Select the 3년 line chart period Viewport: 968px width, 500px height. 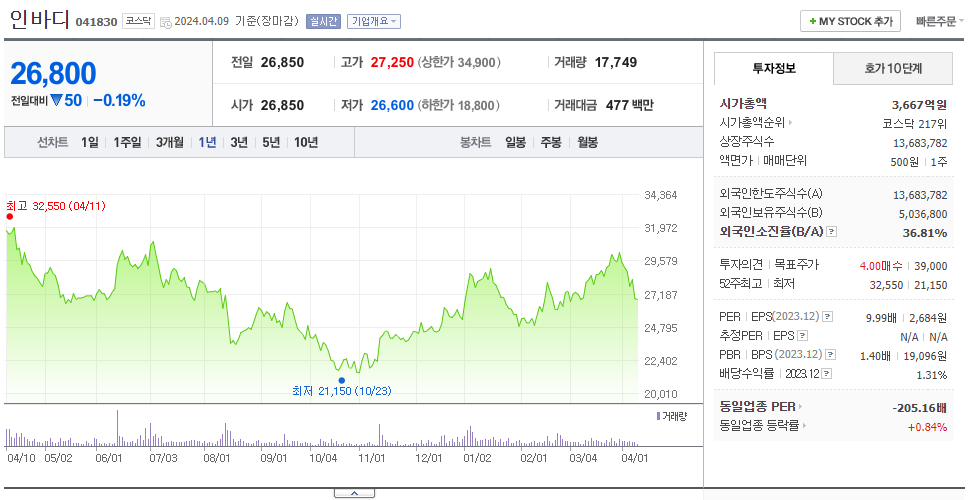pos(239,143)
